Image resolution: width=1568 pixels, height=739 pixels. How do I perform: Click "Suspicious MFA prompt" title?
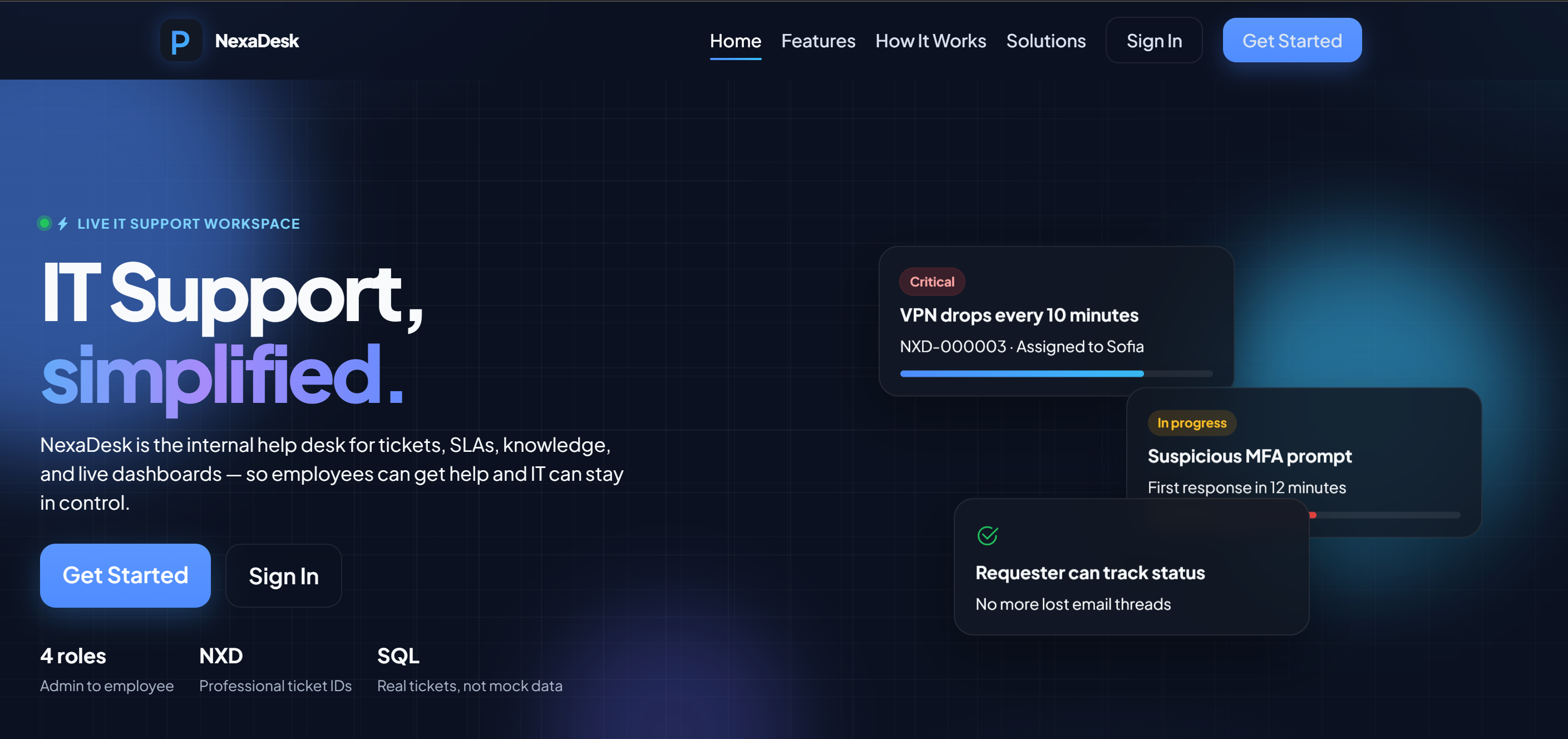coord(1249,456)
